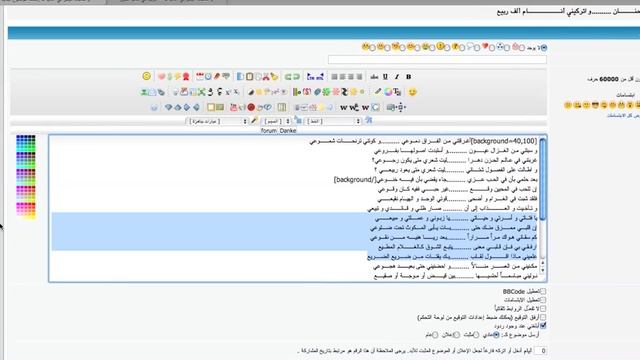This screenshot has width=640, height=360.
Task: Open the view all smilies link
Action: pyautogui.click(x=623, y=116)
